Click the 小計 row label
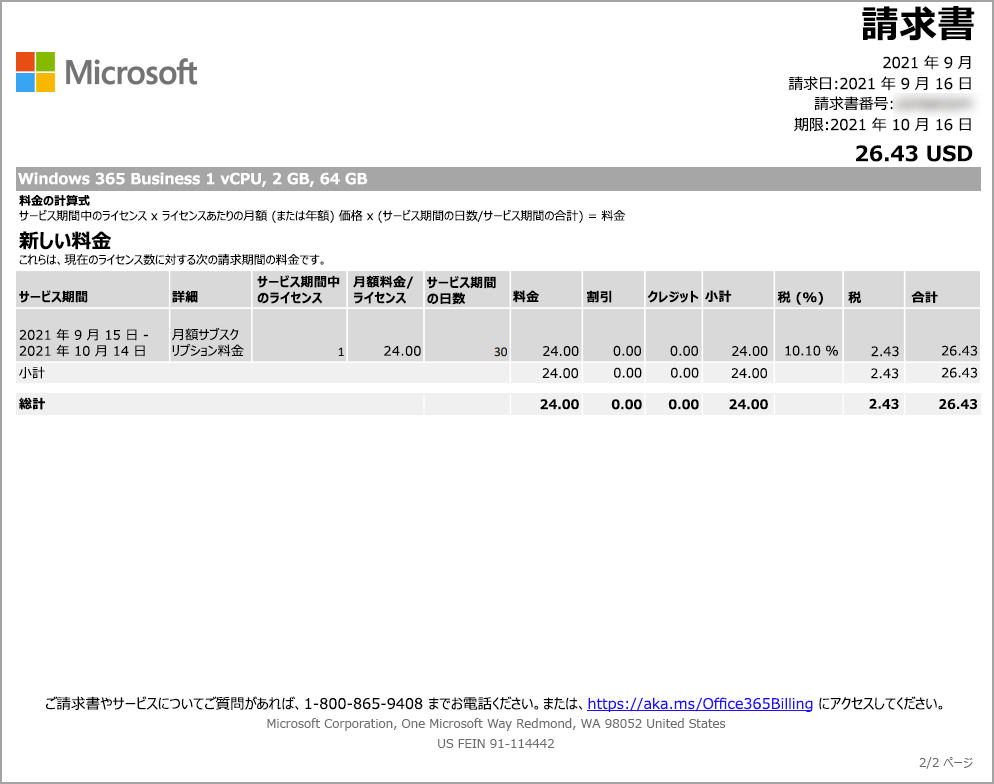The image size is (994, 784). pos(32,373)
